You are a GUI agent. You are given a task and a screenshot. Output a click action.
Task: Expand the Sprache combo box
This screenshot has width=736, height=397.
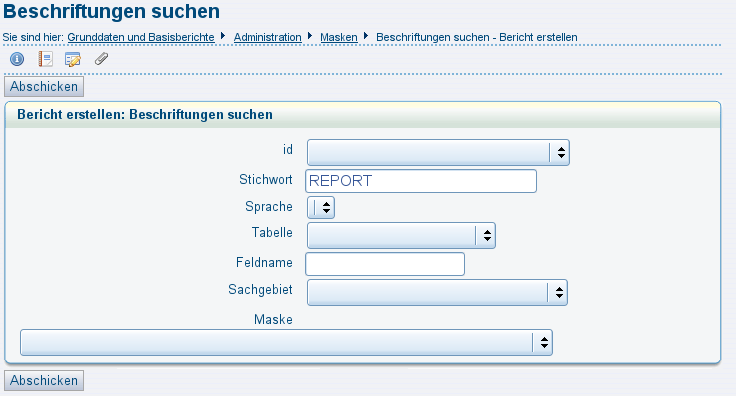321,207
